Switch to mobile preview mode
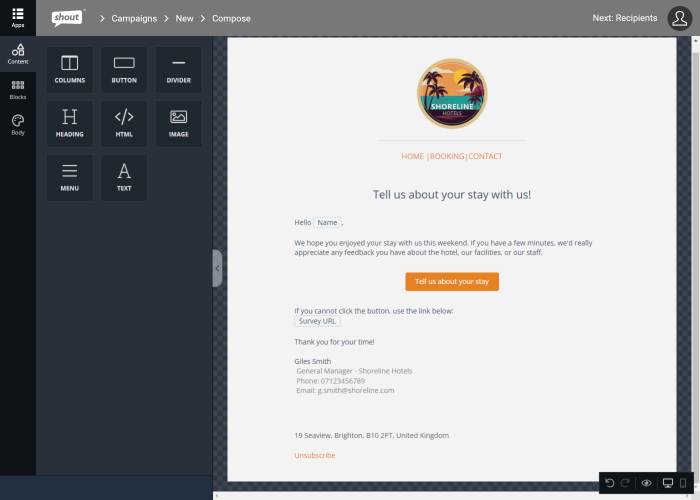This screenshot has width=700, height=500. coord(684,483)
